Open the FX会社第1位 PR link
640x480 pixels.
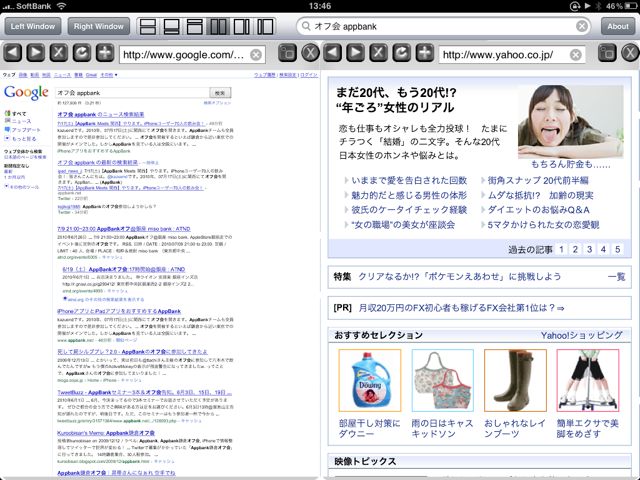[461, 308]
